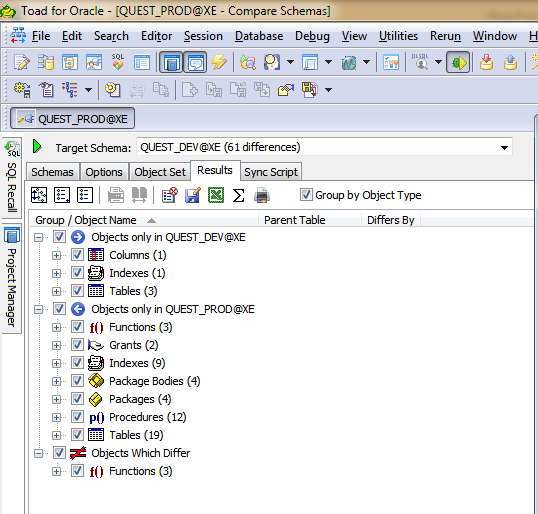Screen dimensions: 538x514
Task: Open the Target Schema dropdown
Action: pos(504,148)
